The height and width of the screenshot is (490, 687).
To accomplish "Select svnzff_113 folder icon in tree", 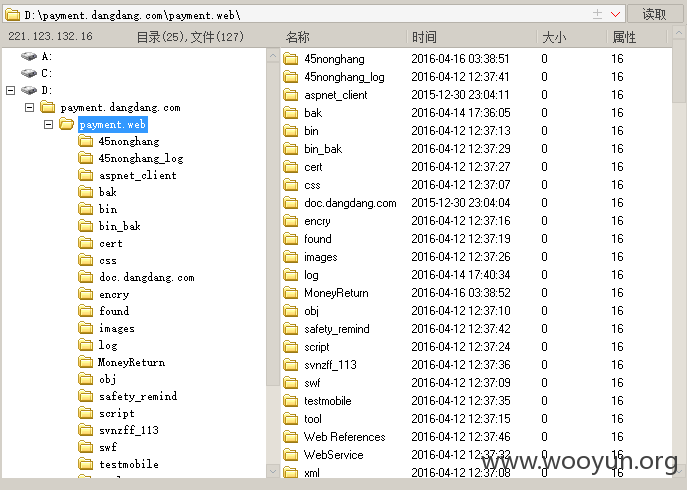I will tap(85, 430).
